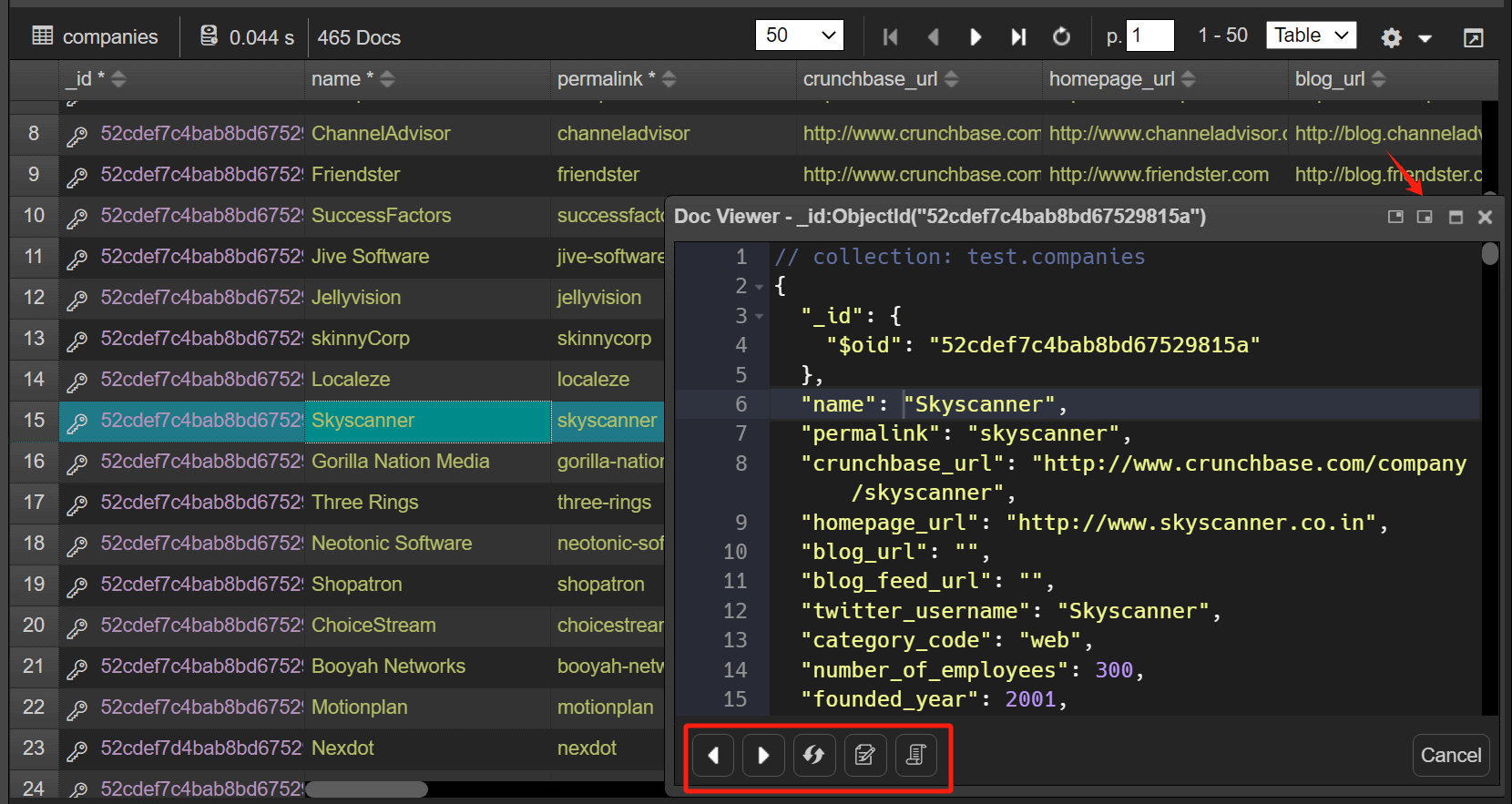Open key icon for row 8 ChannelAdvisor
1512x804 pixels.
point(77,135)
